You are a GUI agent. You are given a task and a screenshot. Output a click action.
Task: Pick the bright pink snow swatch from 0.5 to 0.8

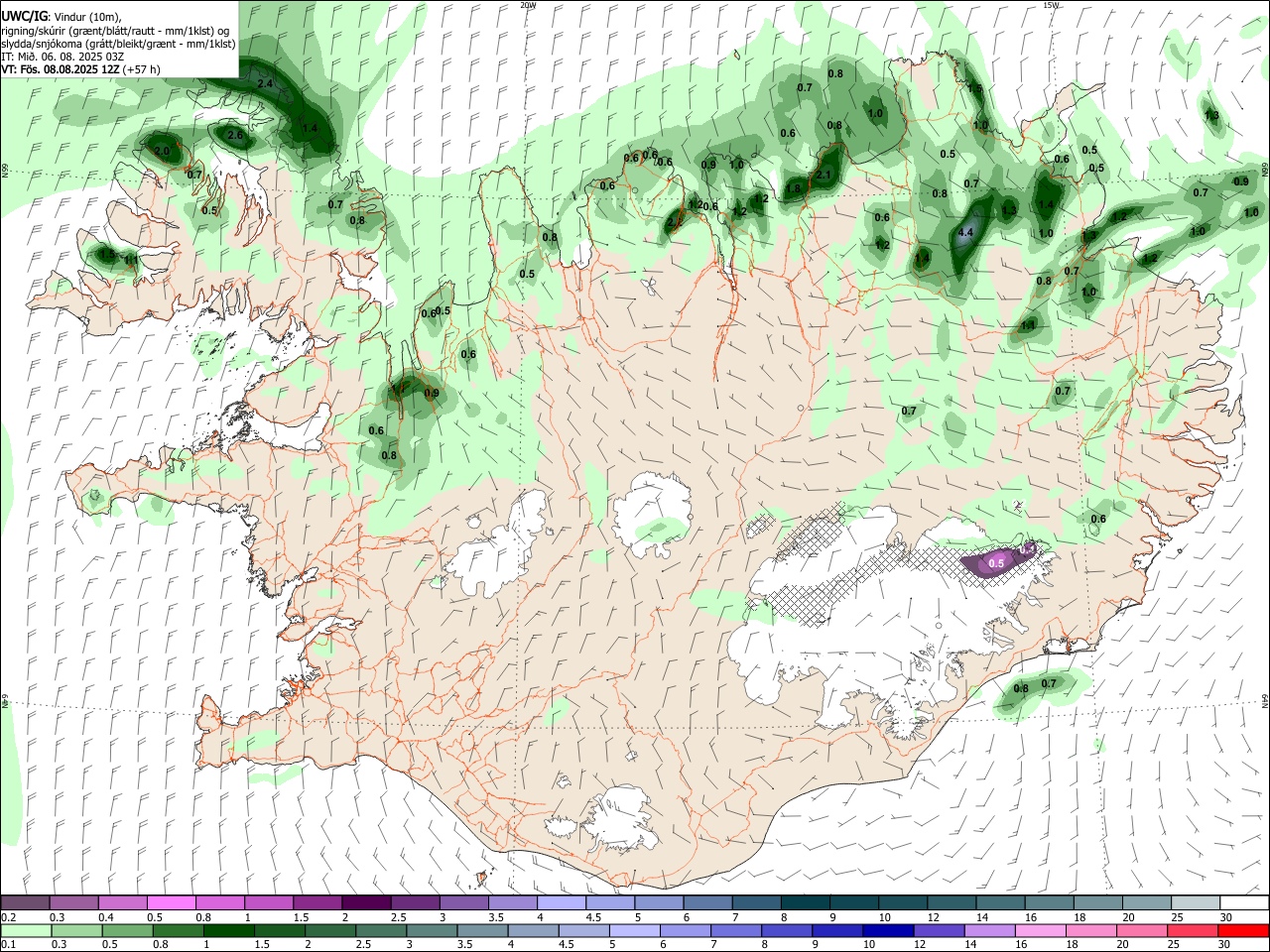(171, 902)
